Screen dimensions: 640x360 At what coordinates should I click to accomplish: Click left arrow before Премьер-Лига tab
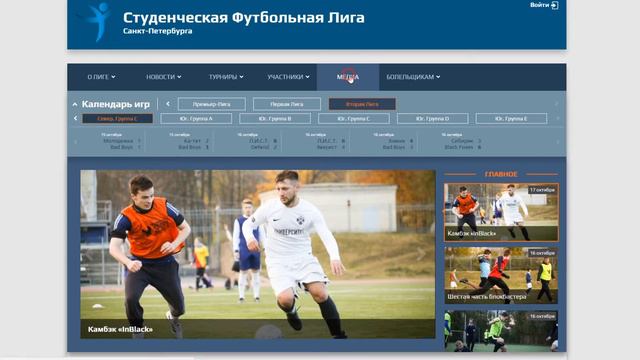(168, 104)
